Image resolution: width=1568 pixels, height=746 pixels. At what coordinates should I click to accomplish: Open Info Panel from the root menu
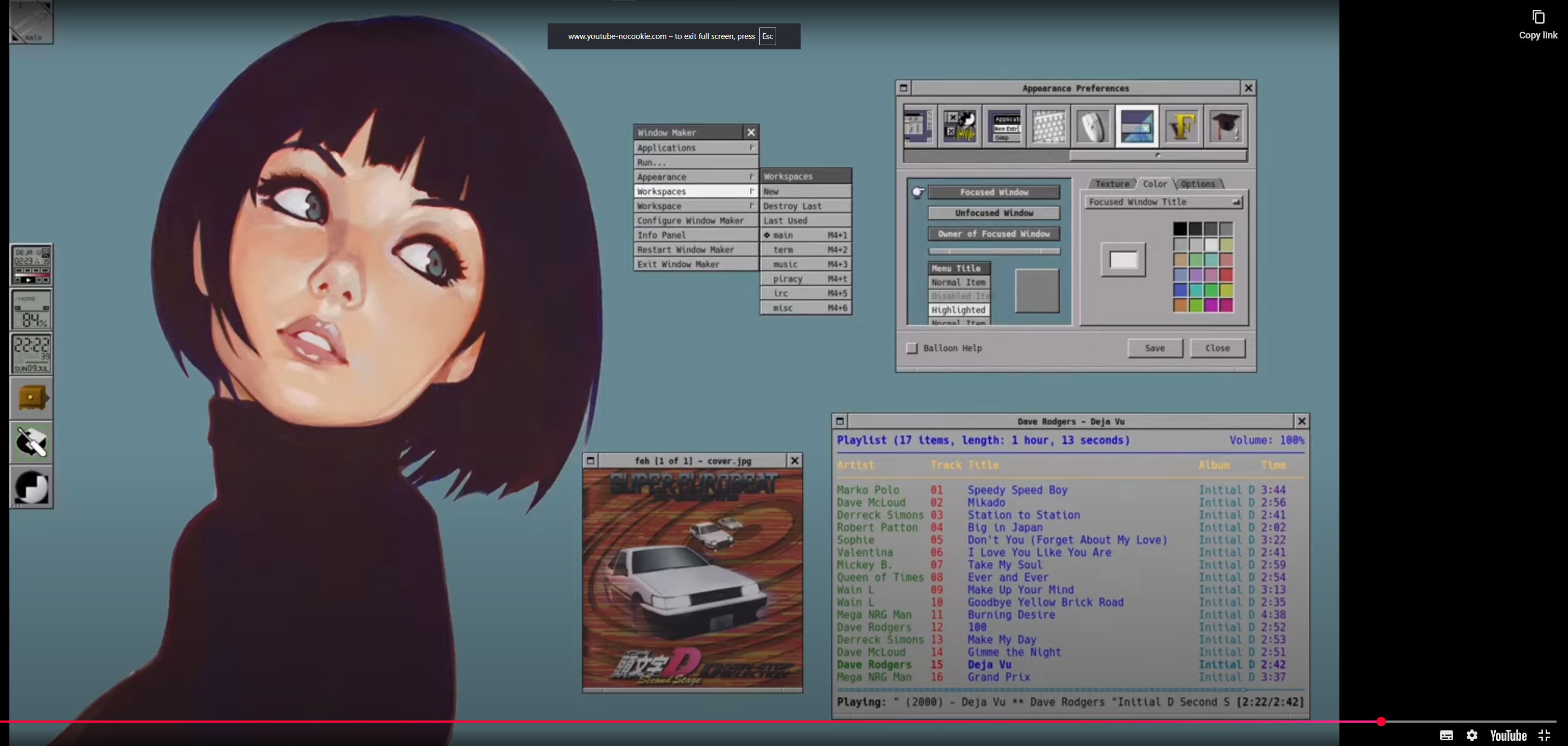point(696,235)
